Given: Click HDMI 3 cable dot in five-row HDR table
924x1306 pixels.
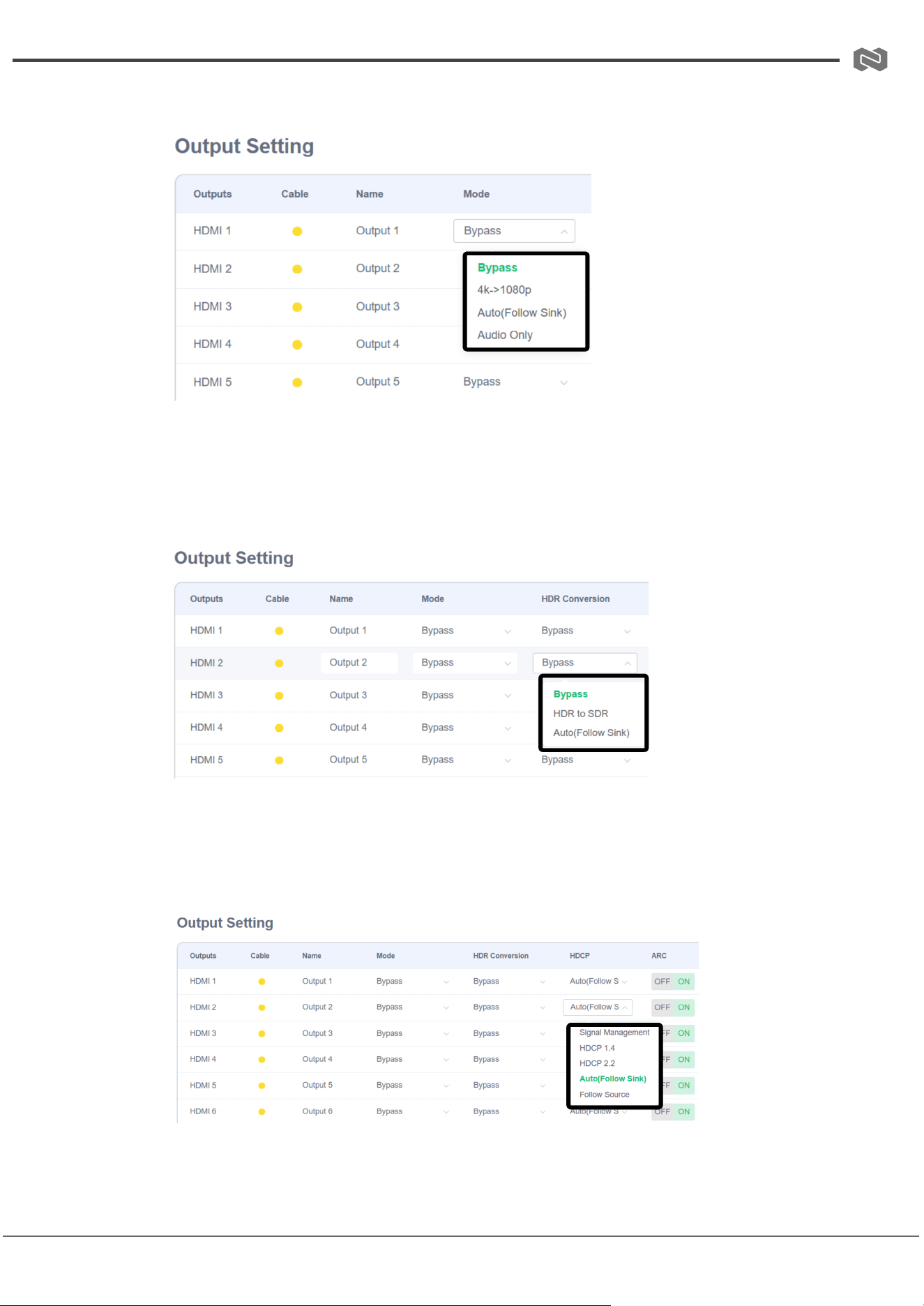Looking at the screenshot, I should pyautogui.click(x=279, y=696).
